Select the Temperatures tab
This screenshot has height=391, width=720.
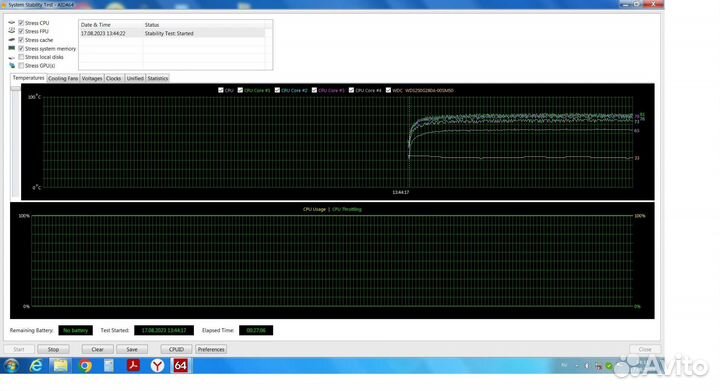point(28,78)
